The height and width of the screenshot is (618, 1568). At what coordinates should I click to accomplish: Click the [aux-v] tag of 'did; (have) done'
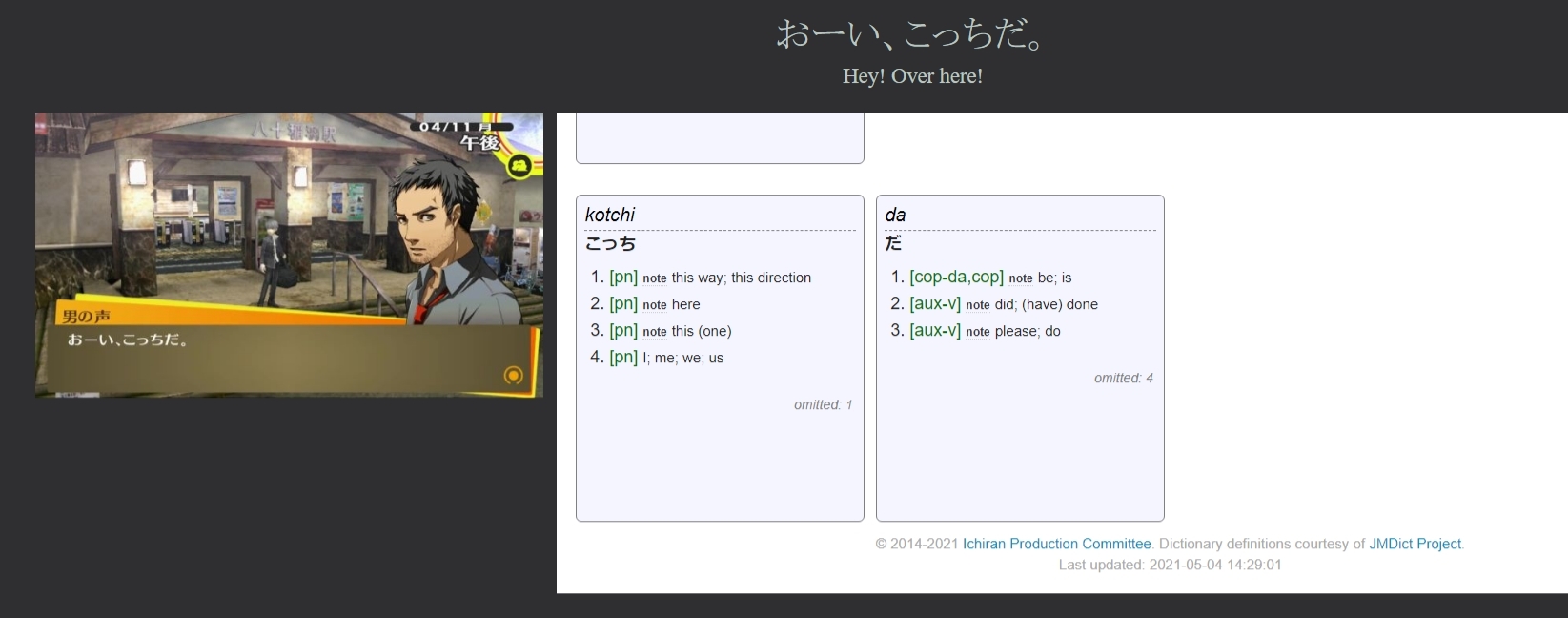935,304
